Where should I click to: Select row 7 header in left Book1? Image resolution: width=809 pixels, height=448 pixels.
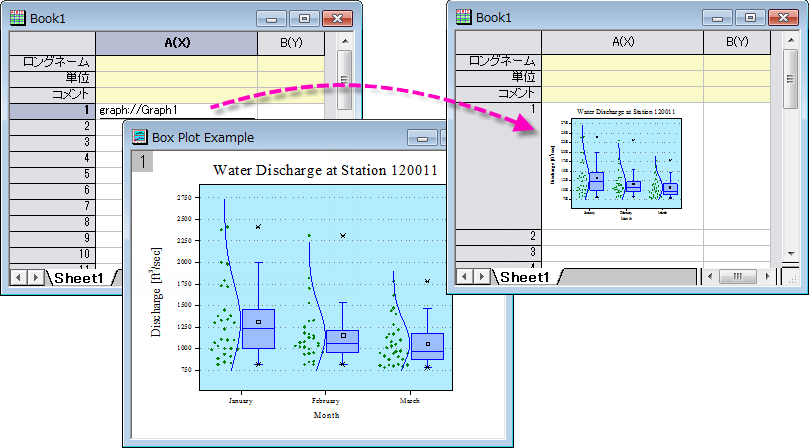tap(53, 207)
